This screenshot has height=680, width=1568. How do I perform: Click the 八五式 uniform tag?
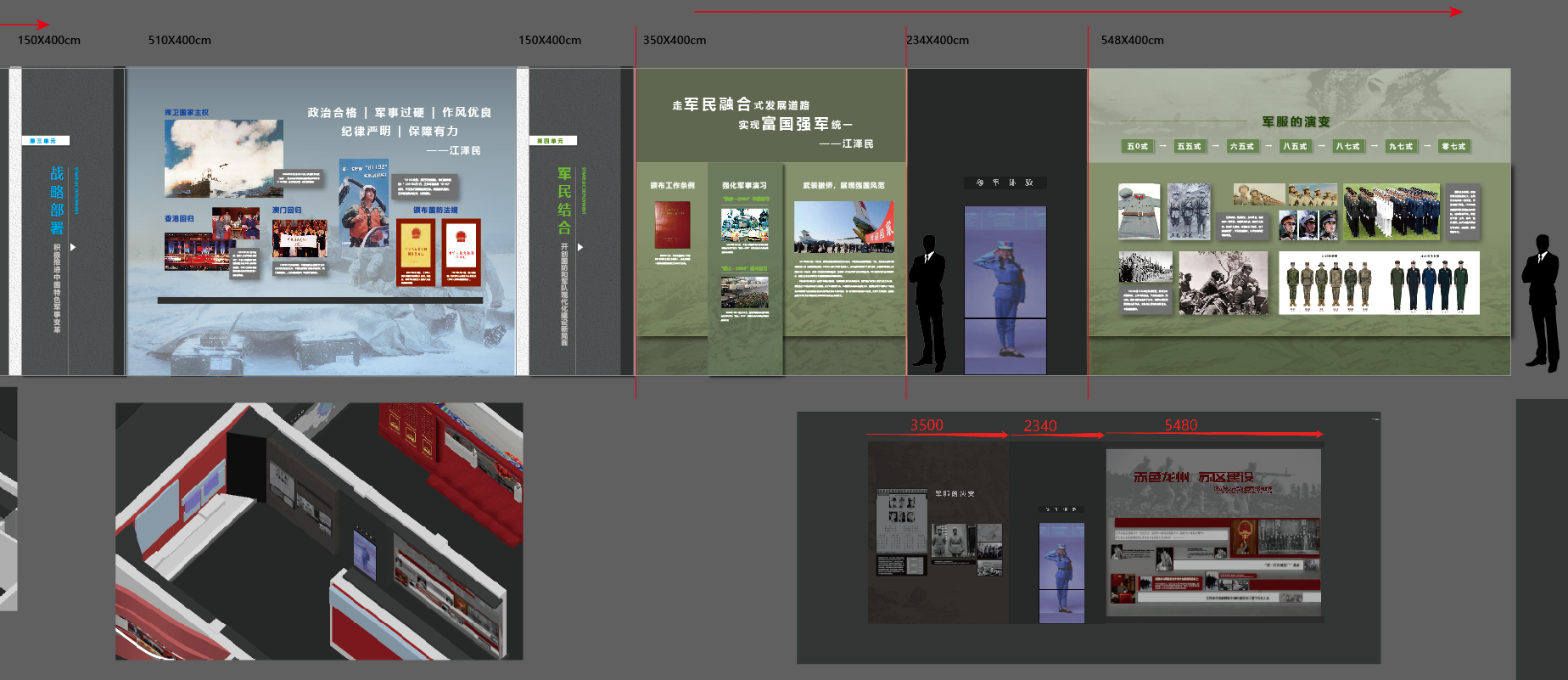[x=1295, y=146]
